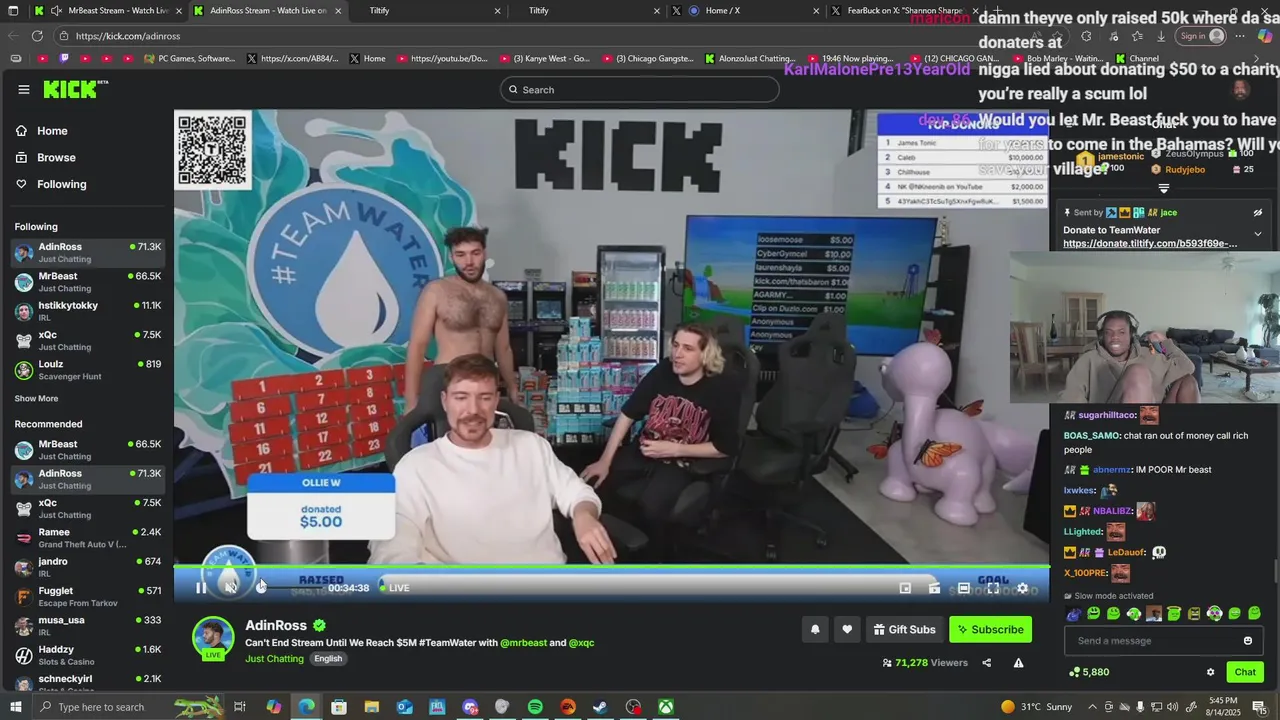Open Fugglet Escape From Tarkov channel
Image resolution: width=1280 pixels, height=720 pixels.
[88, 596]
